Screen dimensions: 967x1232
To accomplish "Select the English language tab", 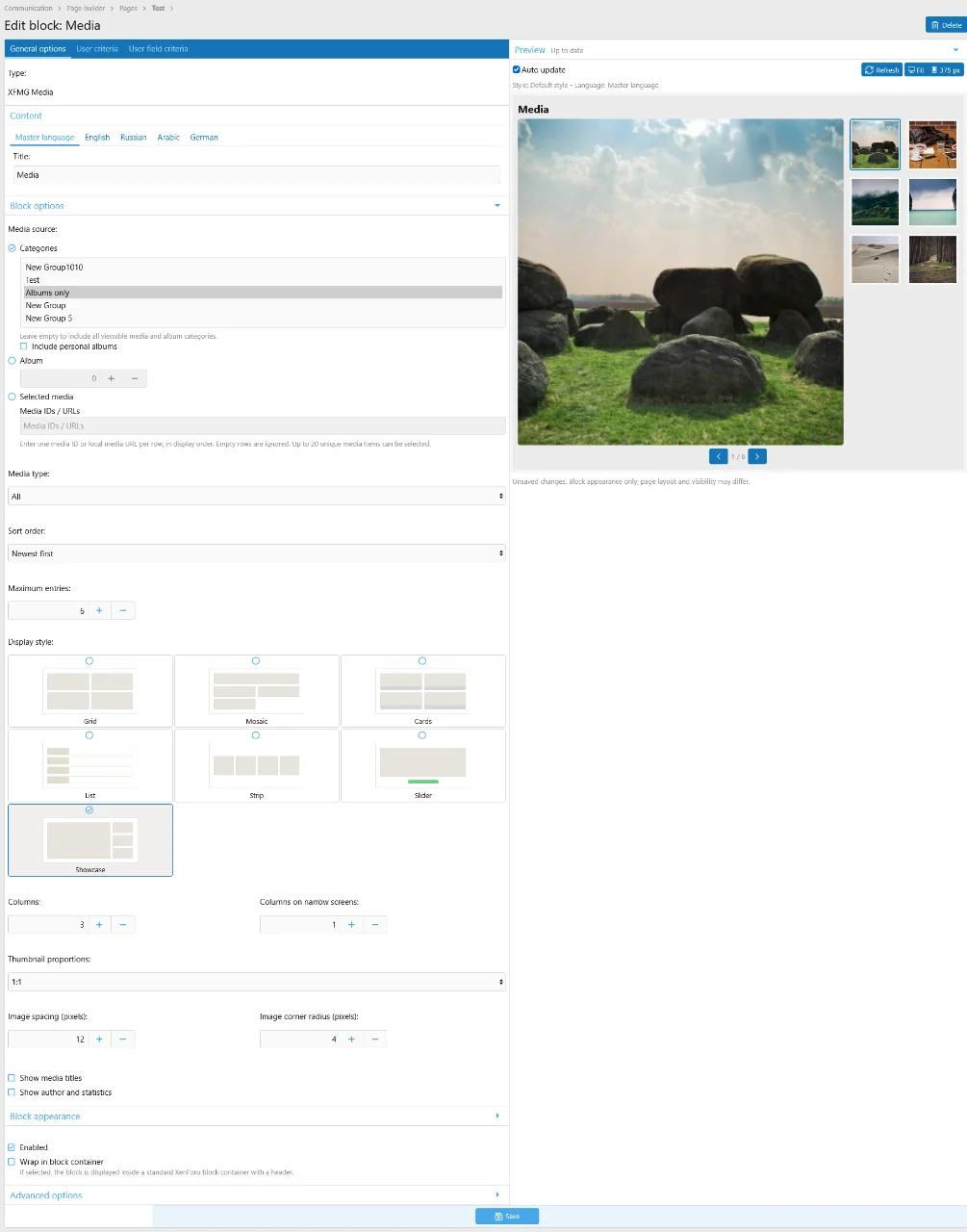I will click(x=97, y=138).
